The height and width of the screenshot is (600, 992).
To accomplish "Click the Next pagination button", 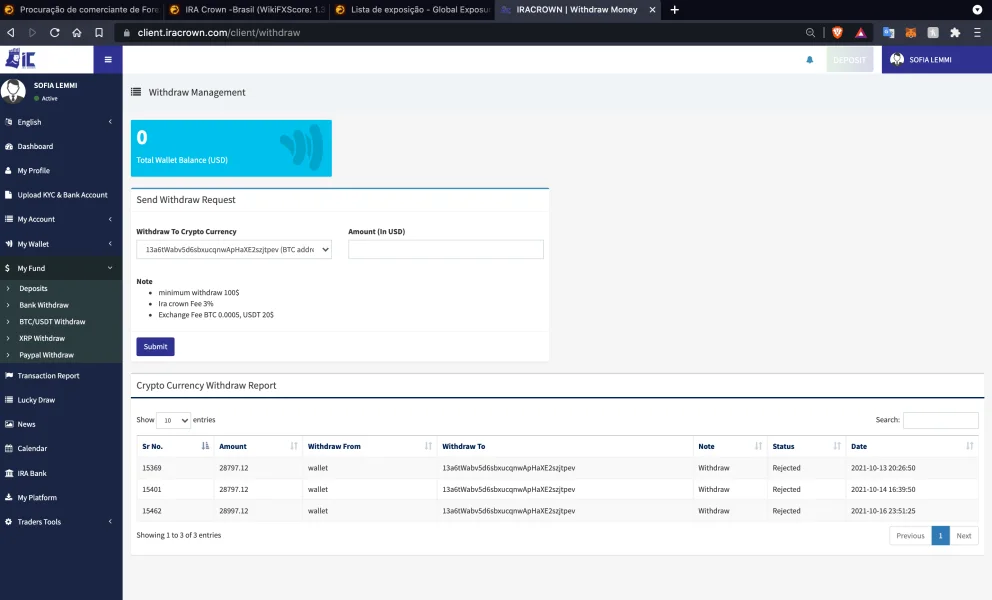I will tap(963, 535).
